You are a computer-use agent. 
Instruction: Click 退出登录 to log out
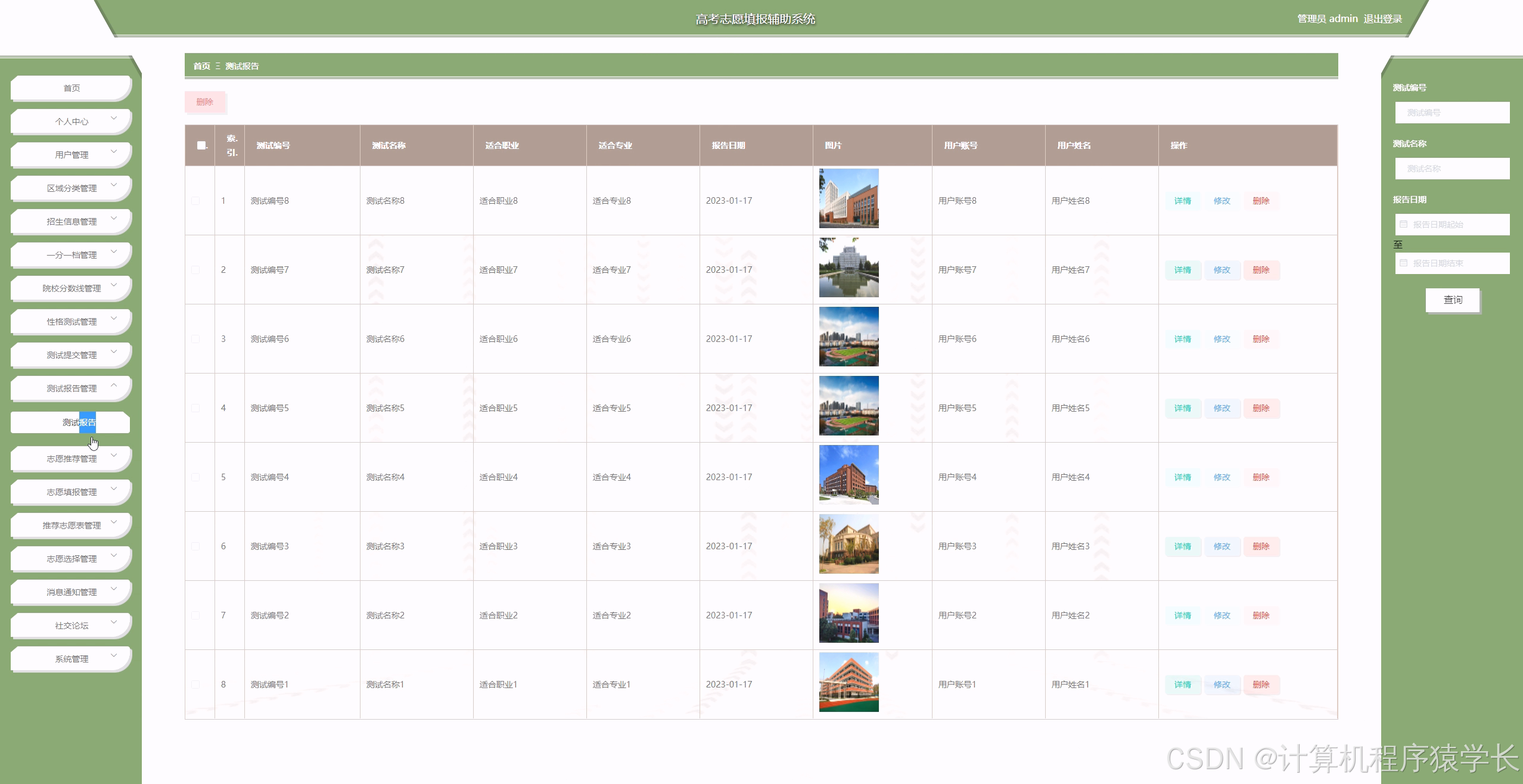[1382, 19]
